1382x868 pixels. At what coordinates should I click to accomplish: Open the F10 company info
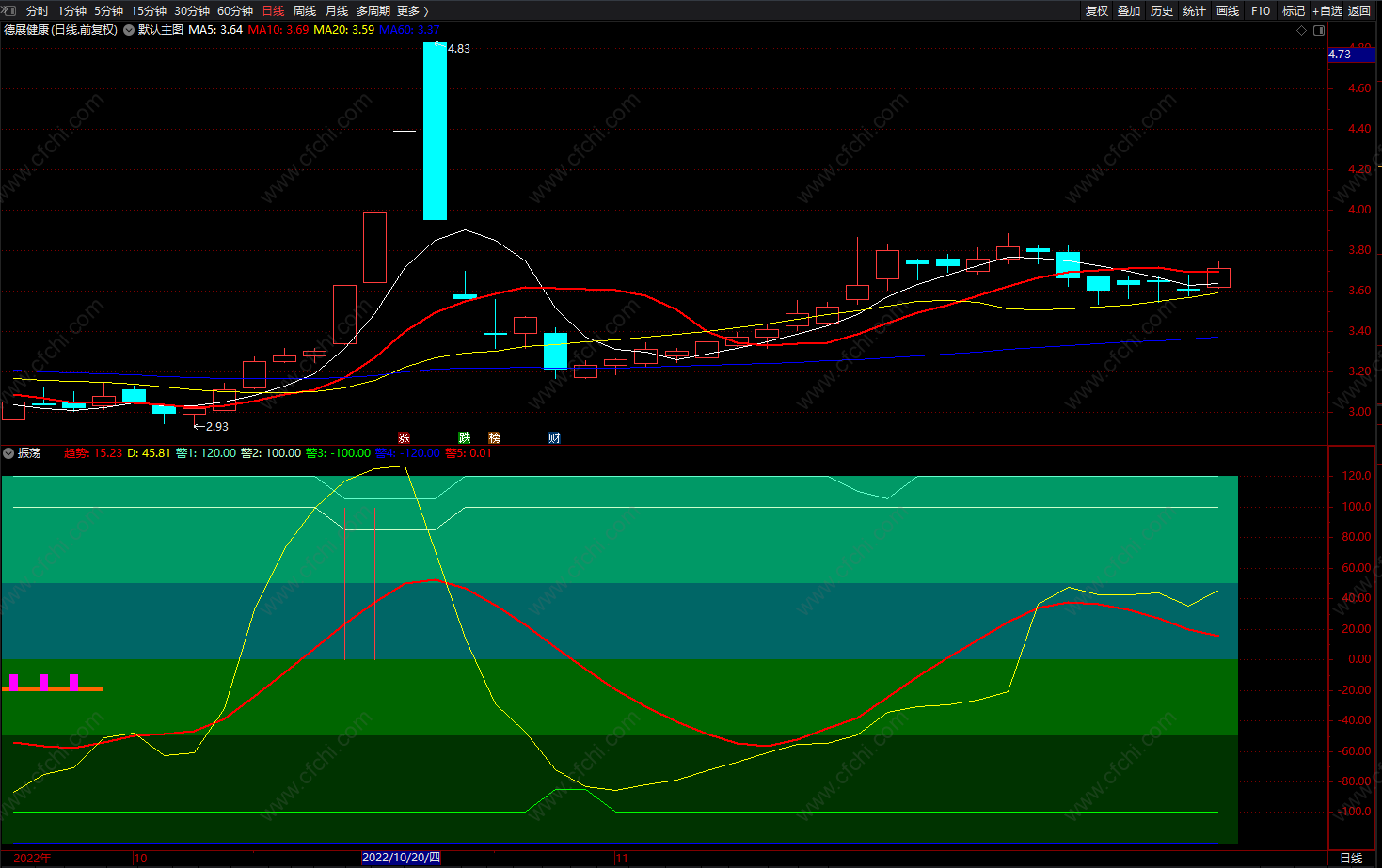click(1261, 11)
